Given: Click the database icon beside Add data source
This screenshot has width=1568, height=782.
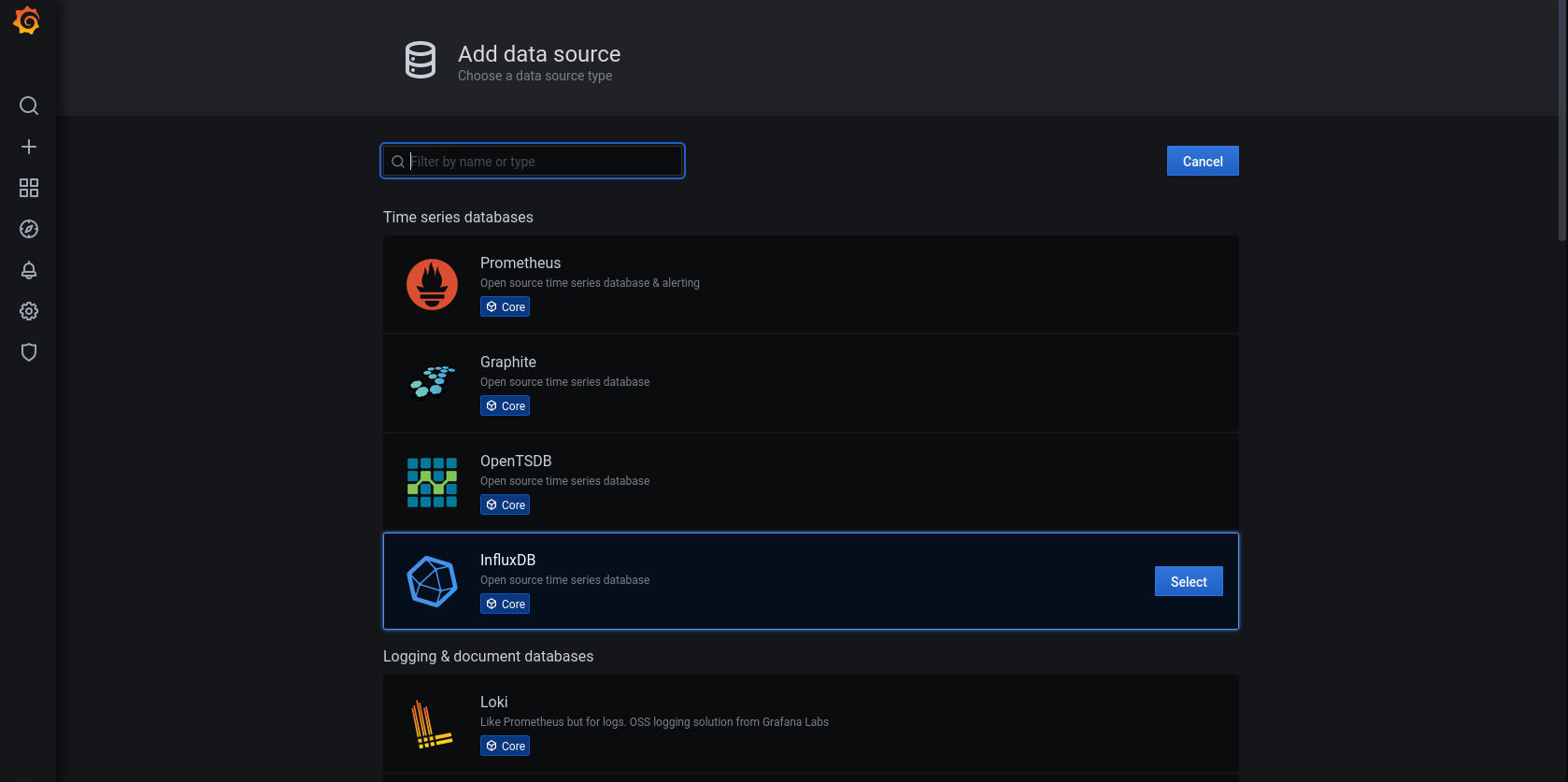Looking at the screenshot, I should 421,60.
